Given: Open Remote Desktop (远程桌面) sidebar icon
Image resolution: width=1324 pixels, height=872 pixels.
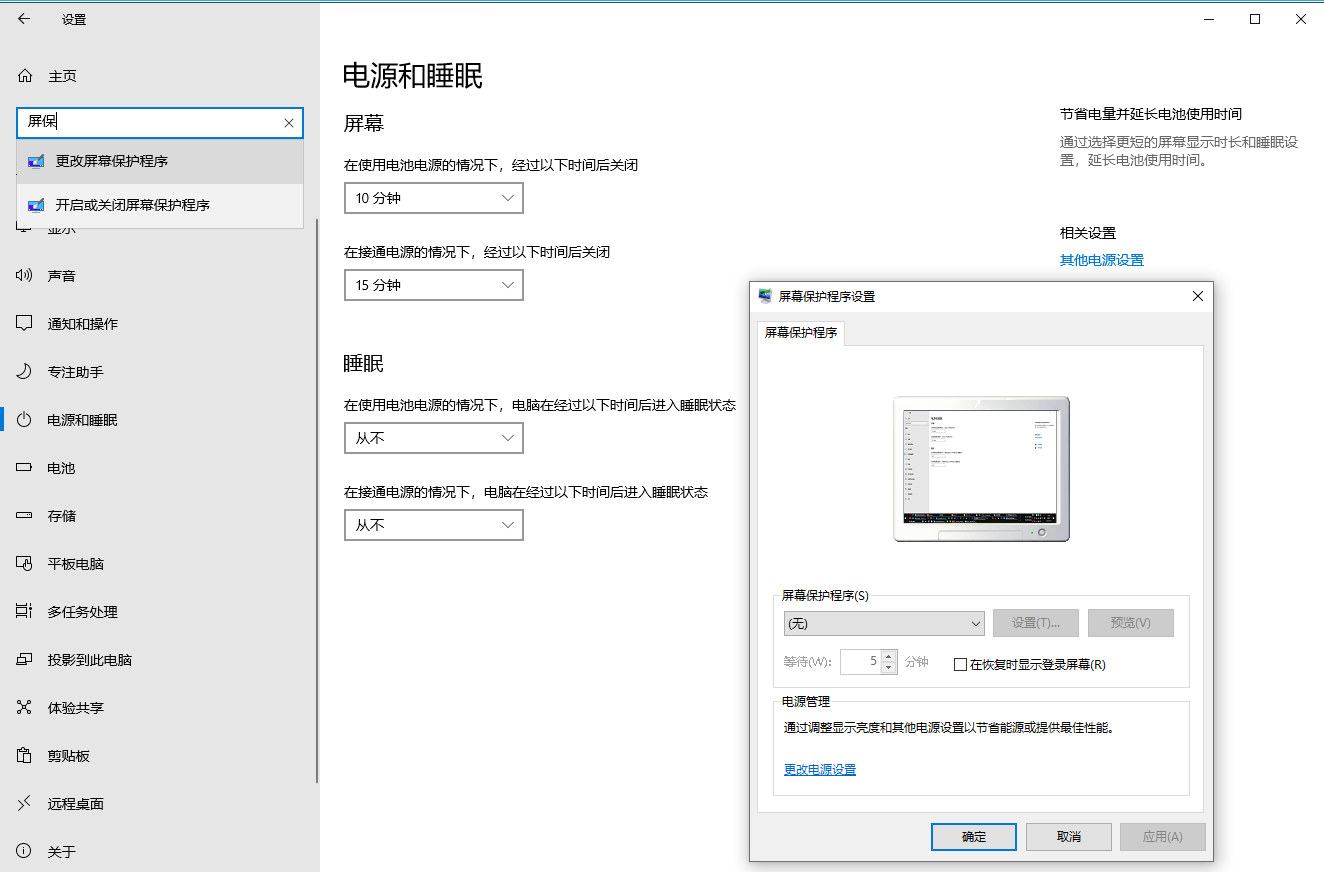Looking at the screenshot, I should coord(25,804).
